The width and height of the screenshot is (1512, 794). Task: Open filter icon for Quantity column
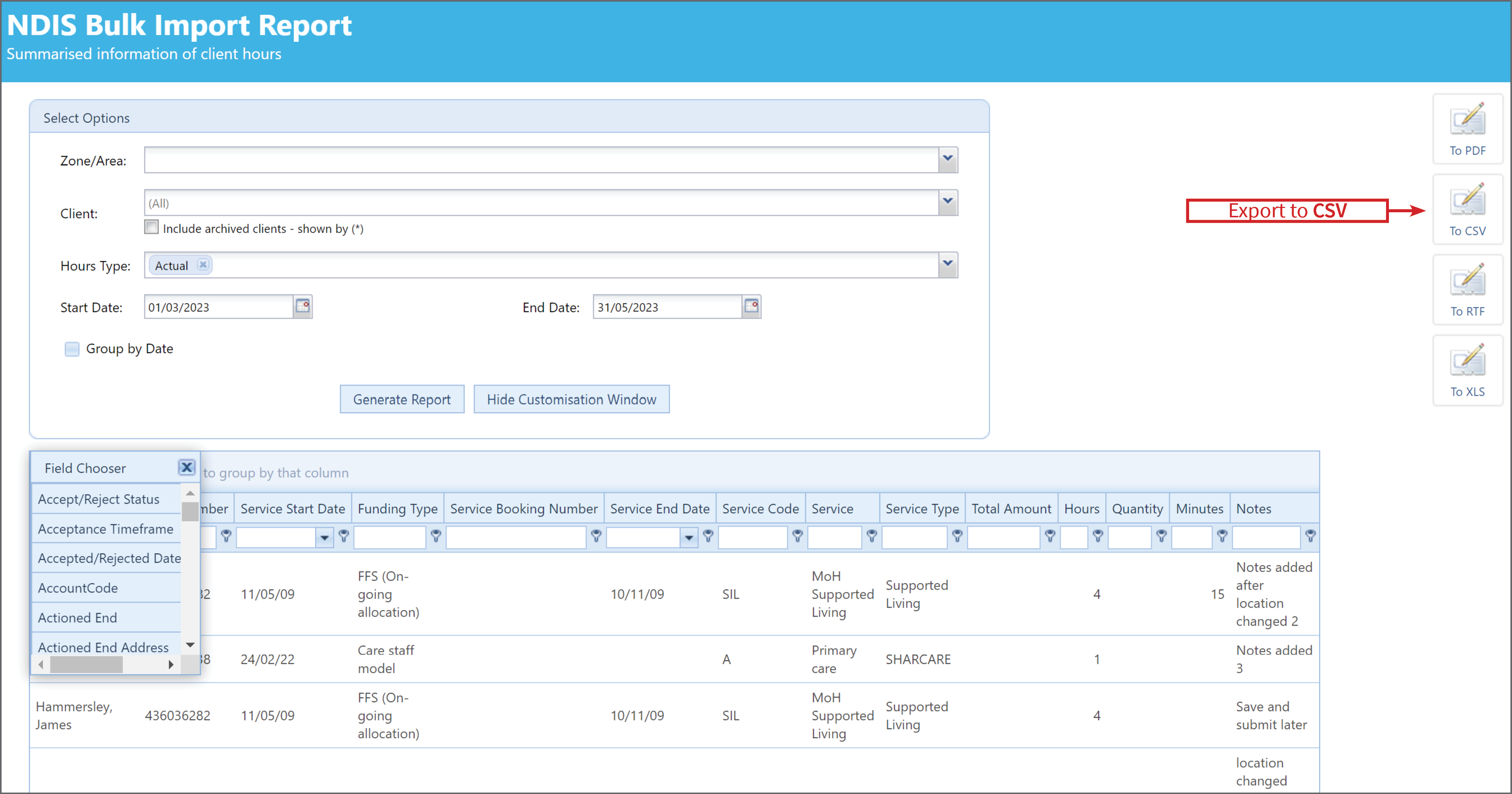(x=1161, y=536)
